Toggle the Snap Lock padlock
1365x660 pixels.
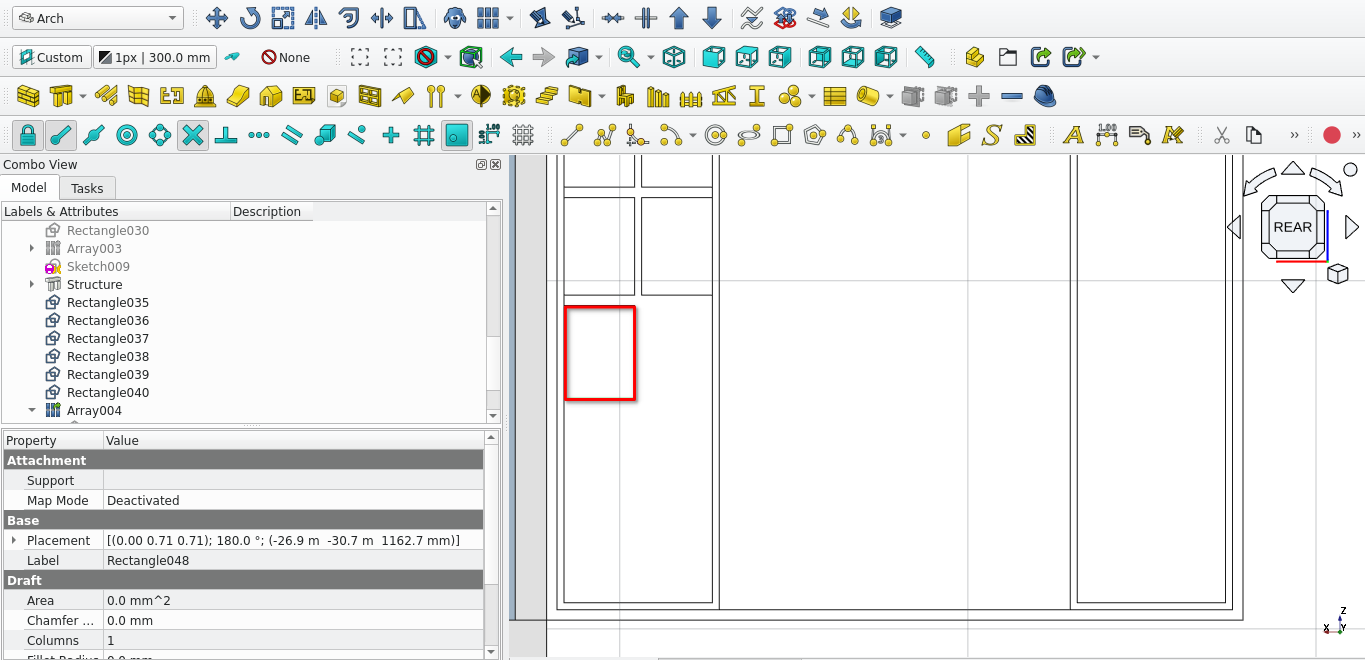27,135
